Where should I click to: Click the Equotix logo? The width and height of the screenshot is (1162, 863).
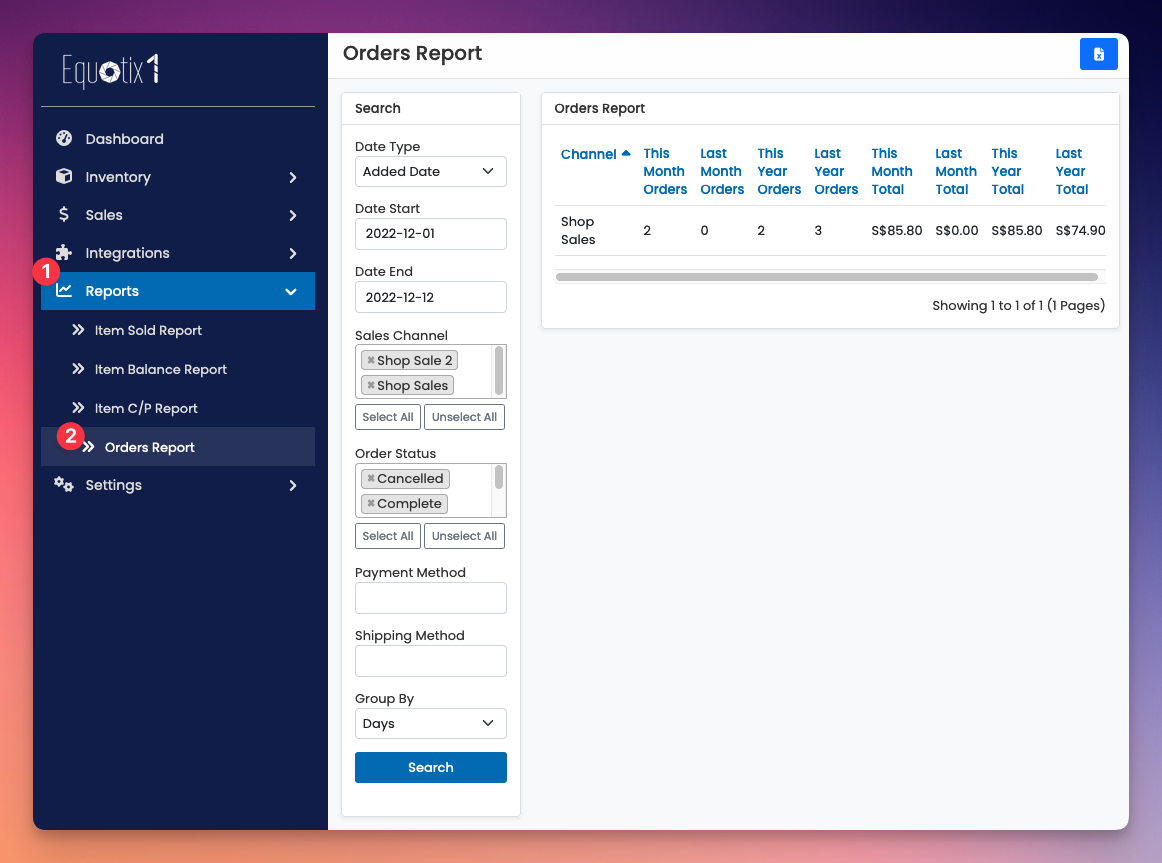[110, 71]
